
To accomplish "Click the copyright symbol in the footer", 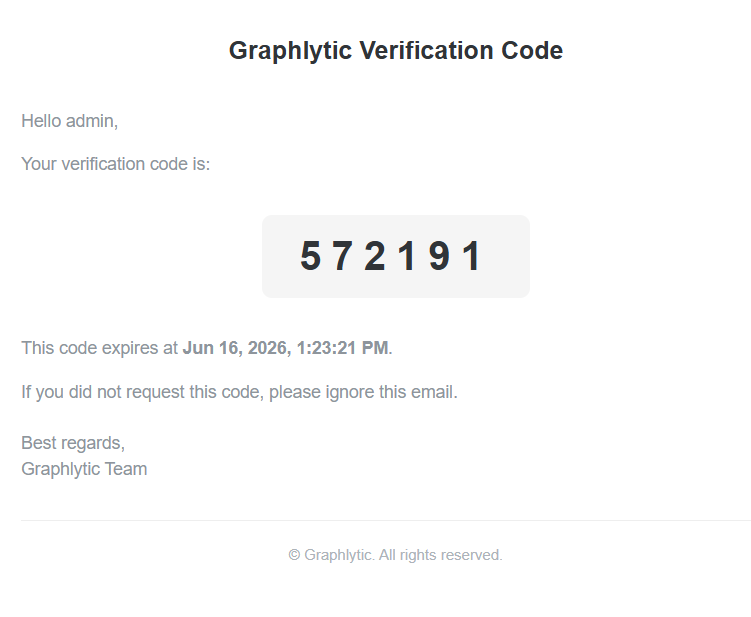I will [294, 555].
